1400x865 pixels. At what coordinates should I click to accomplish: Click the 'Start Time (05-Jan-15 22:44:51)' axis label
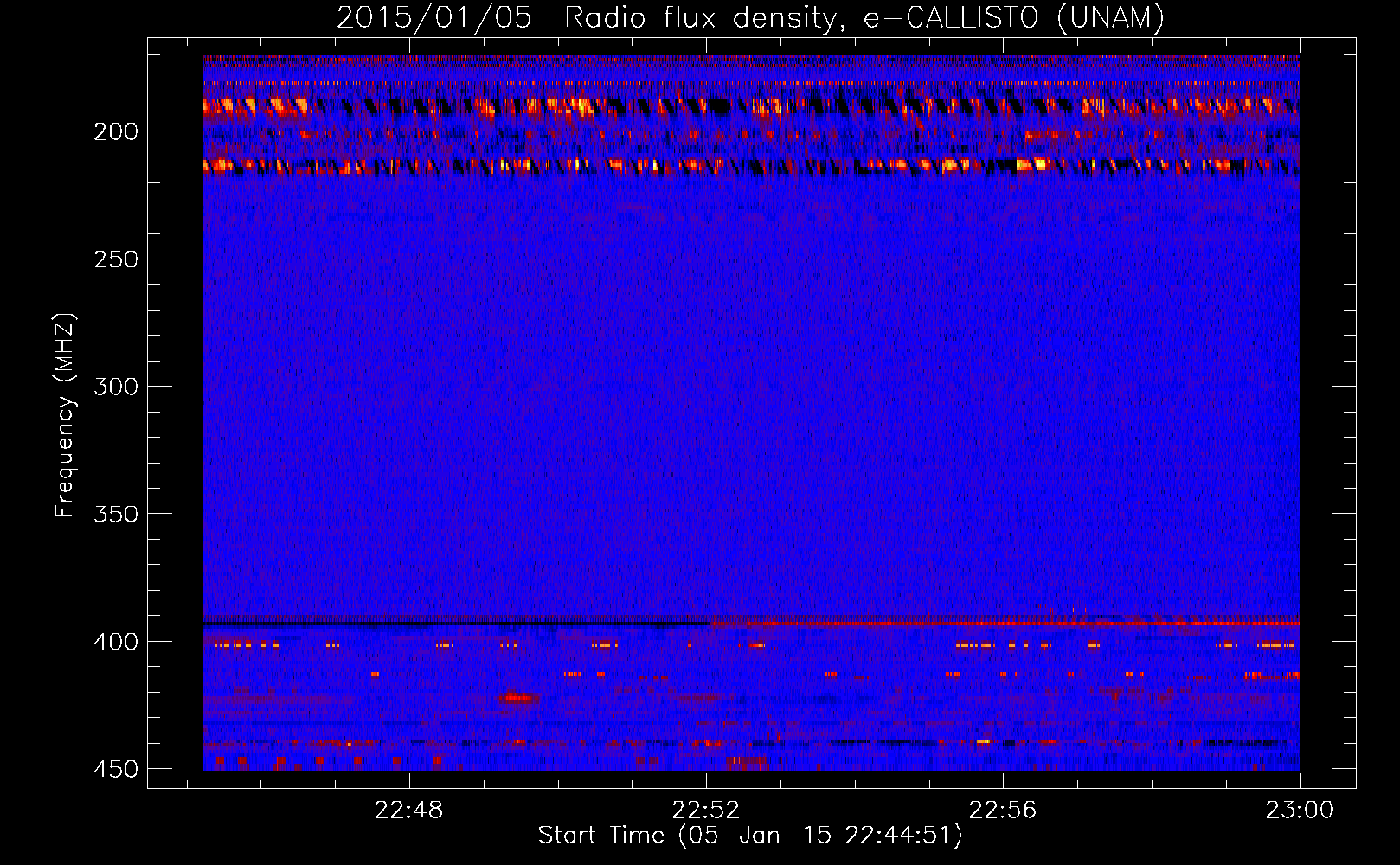pos(750,836)
